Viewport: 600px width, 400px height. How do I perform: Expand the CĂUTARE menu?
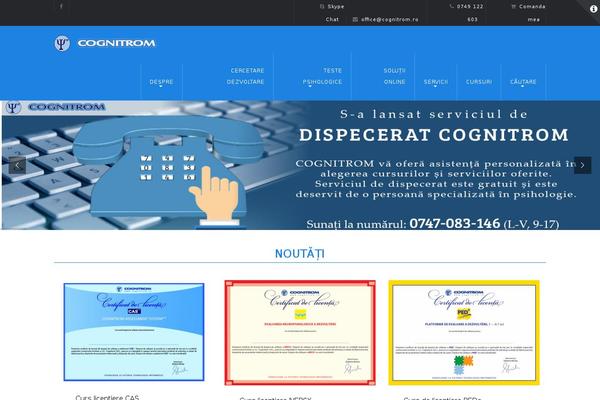click(x=523, y=82)
